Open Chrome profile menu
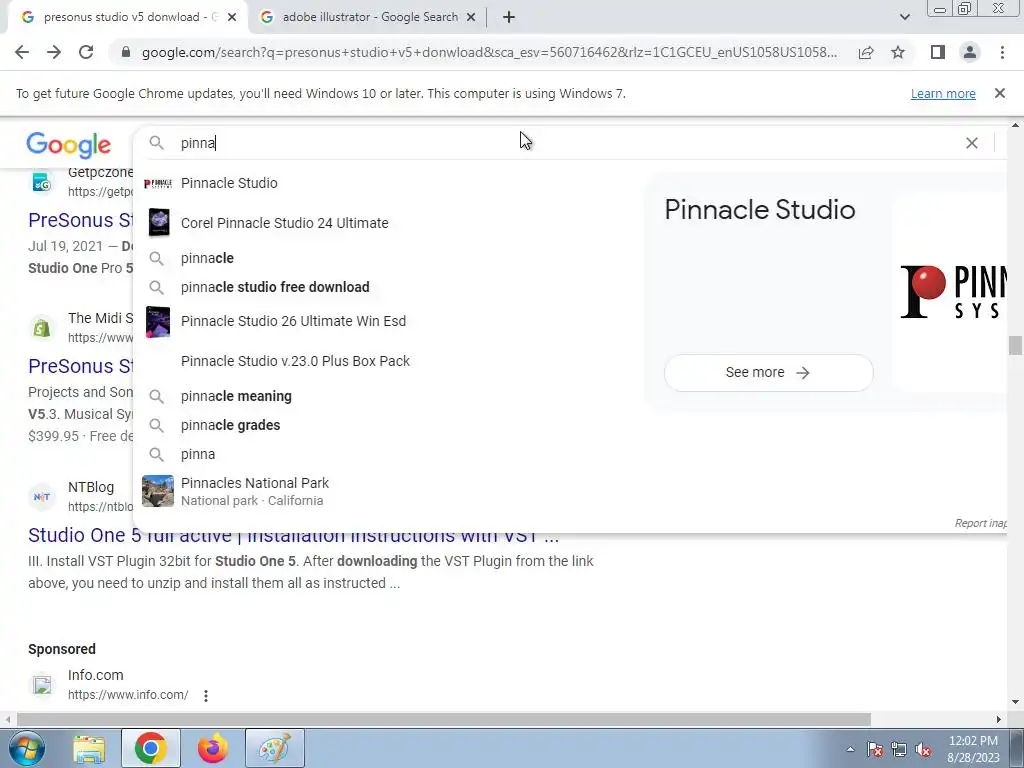 [970, 52]
